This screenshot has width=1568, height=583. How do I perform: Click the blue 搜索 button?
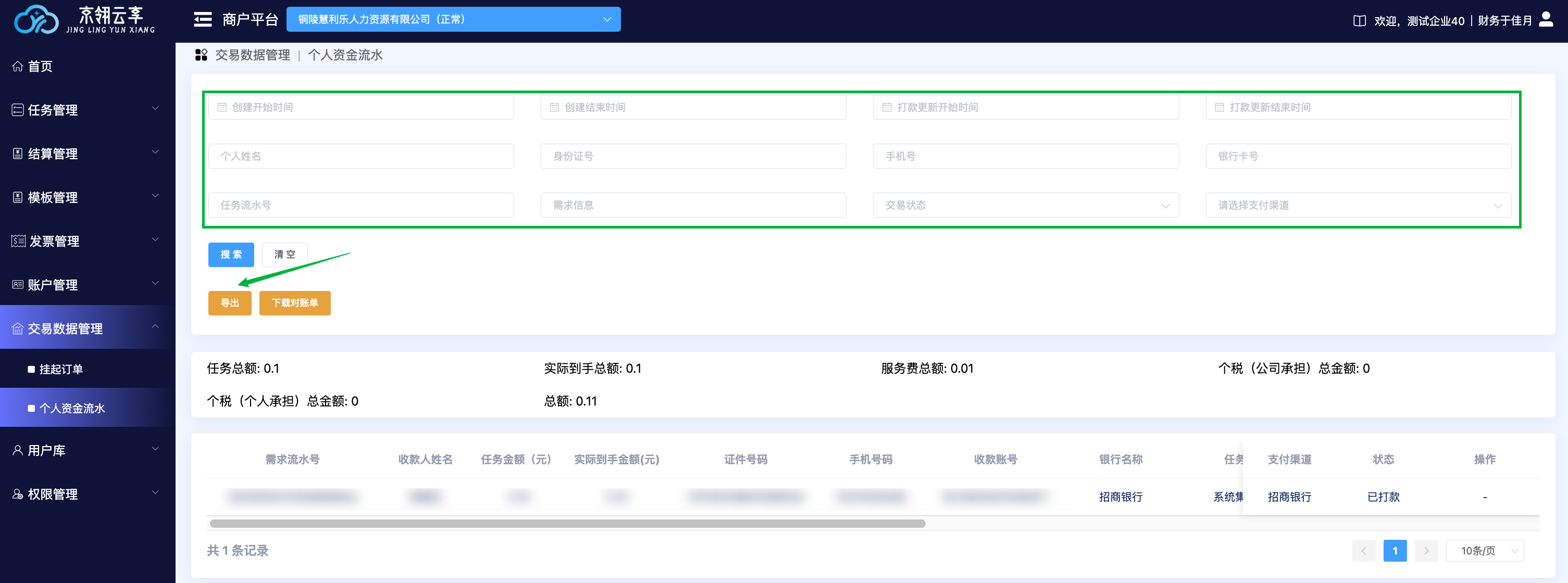pos(231,255)
